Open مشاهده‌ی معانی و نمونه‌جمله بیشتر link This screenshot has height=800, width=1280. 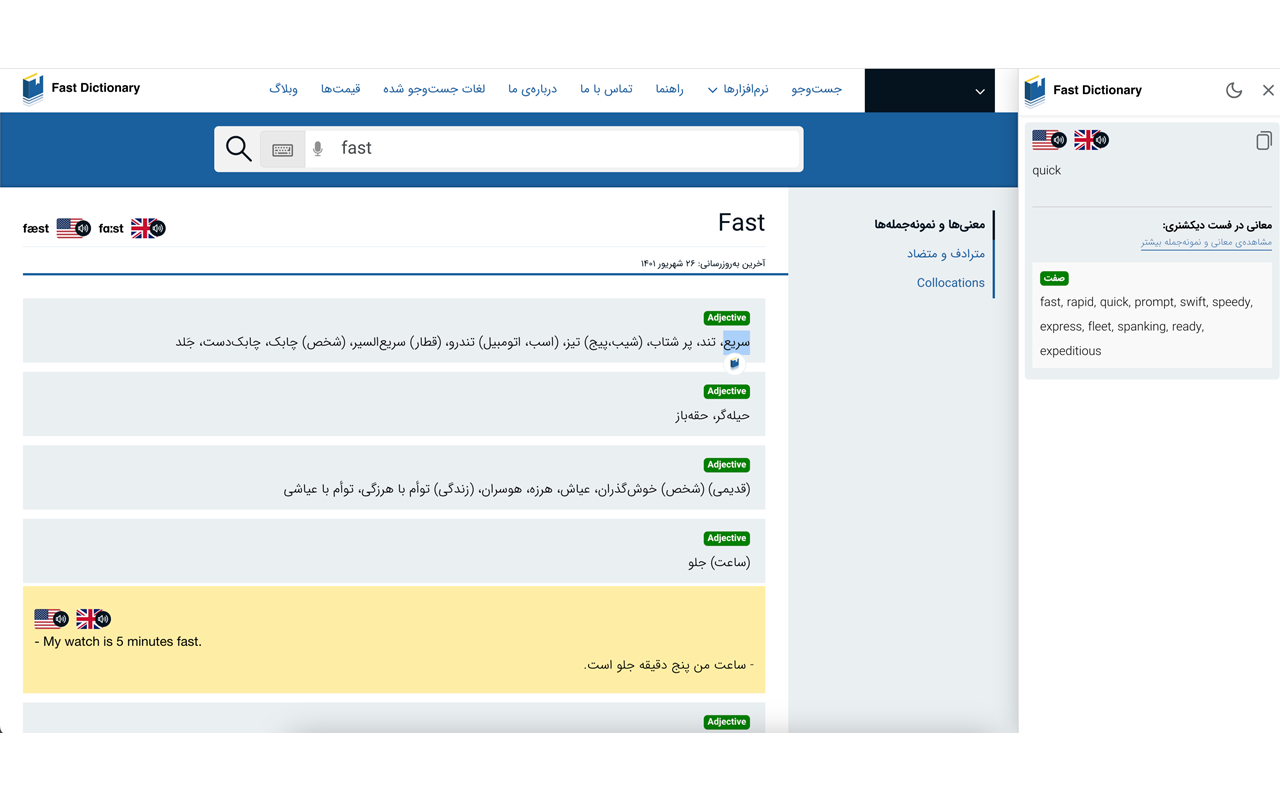(x=1206, y=242)
